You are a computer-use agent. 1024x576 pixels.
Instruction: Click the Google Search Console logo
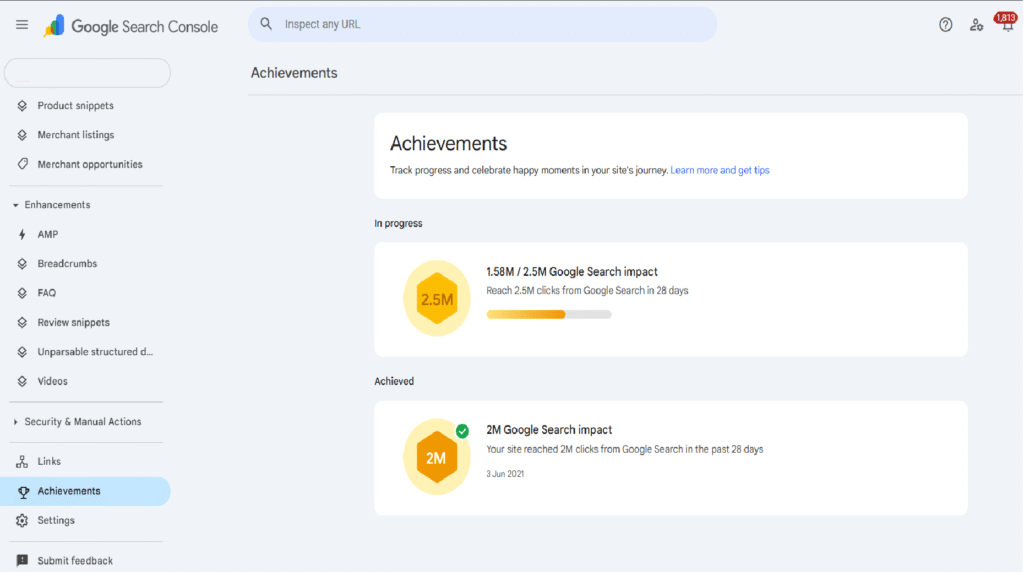[x=131, y=26]
